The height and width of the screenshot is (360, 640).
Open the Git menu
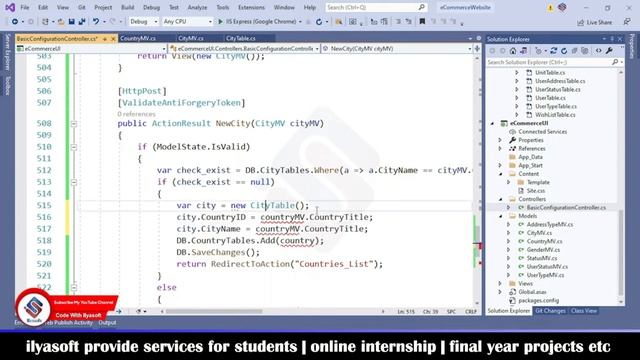82,7
